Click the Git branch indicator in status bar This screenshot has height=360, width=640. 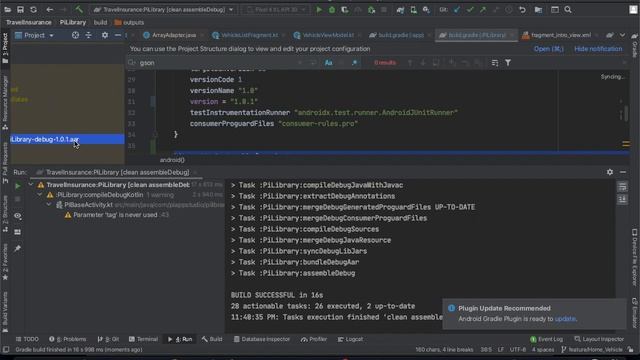click(x=591, y=350)
